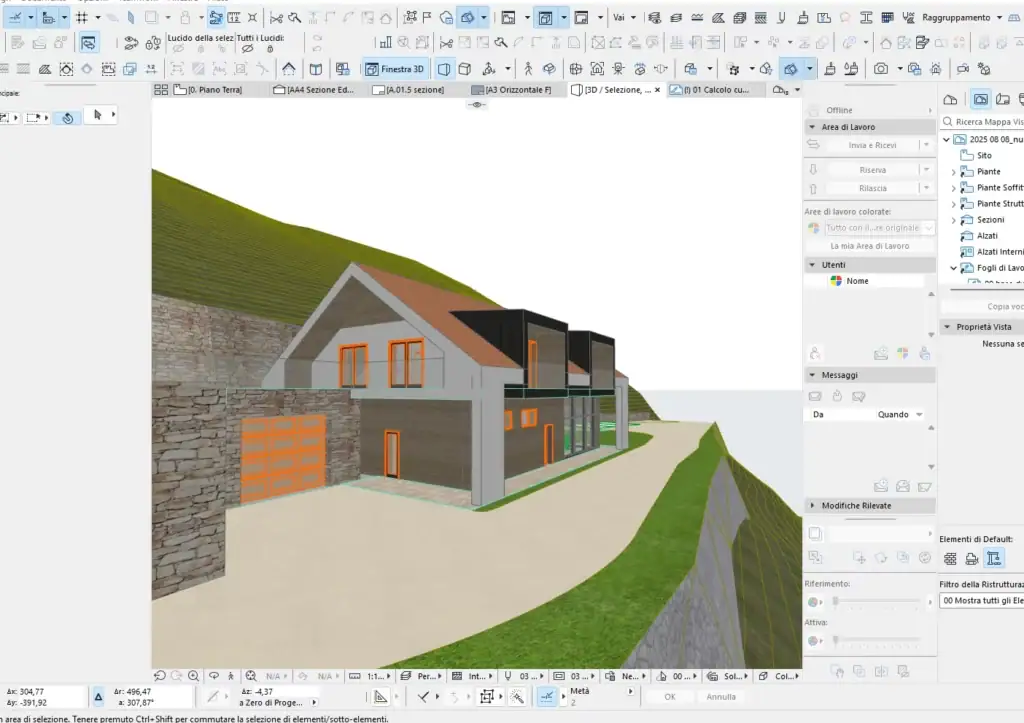Viewport: 1024px width, 723px height.
Task: Click the Fit in Window icon bottom left
Action: (249, 676)
